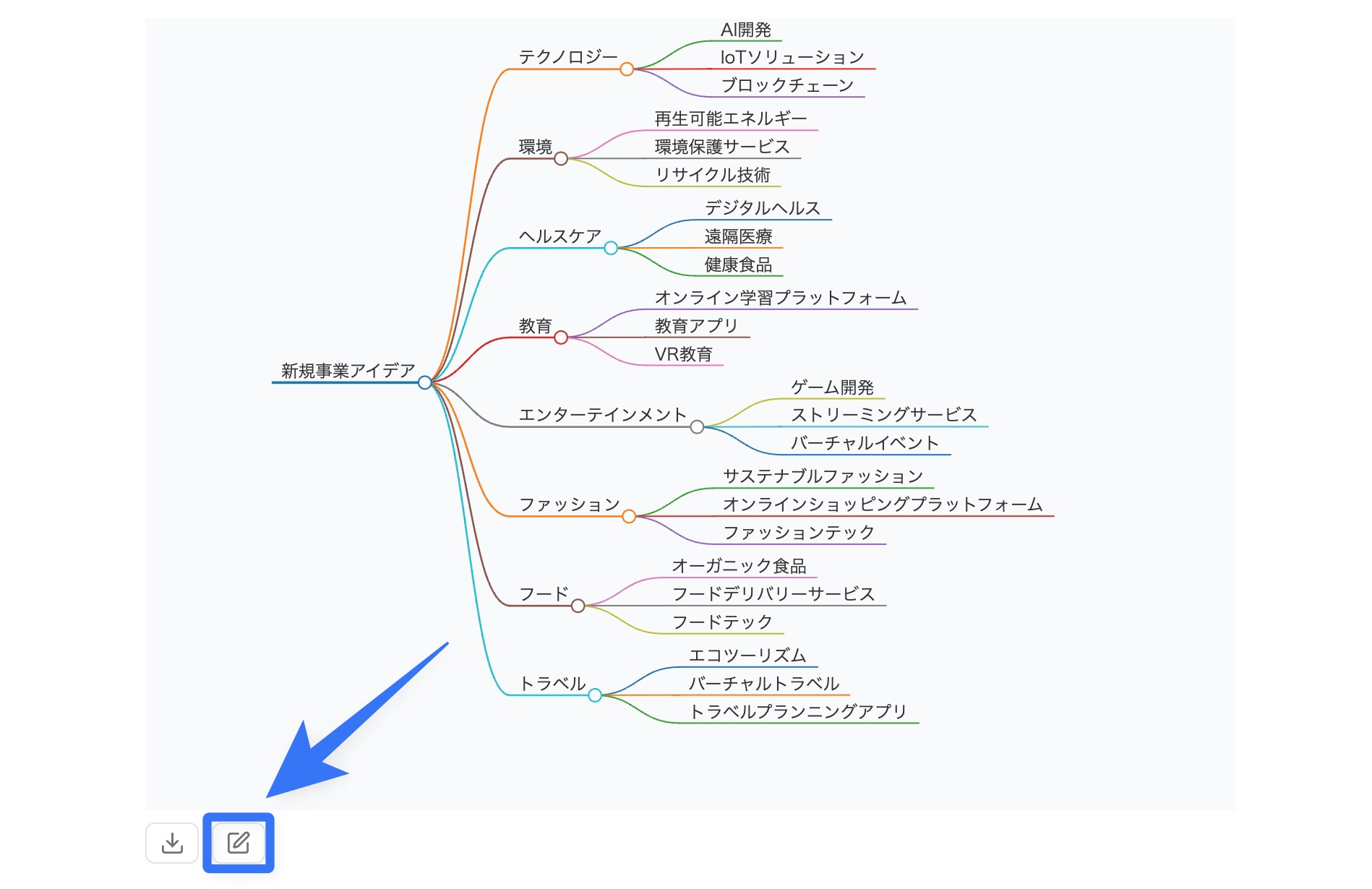This screenshot has height=889, width=1372.
Task: Click the ゲーム開発 leaf node
Action: point(832,387)
